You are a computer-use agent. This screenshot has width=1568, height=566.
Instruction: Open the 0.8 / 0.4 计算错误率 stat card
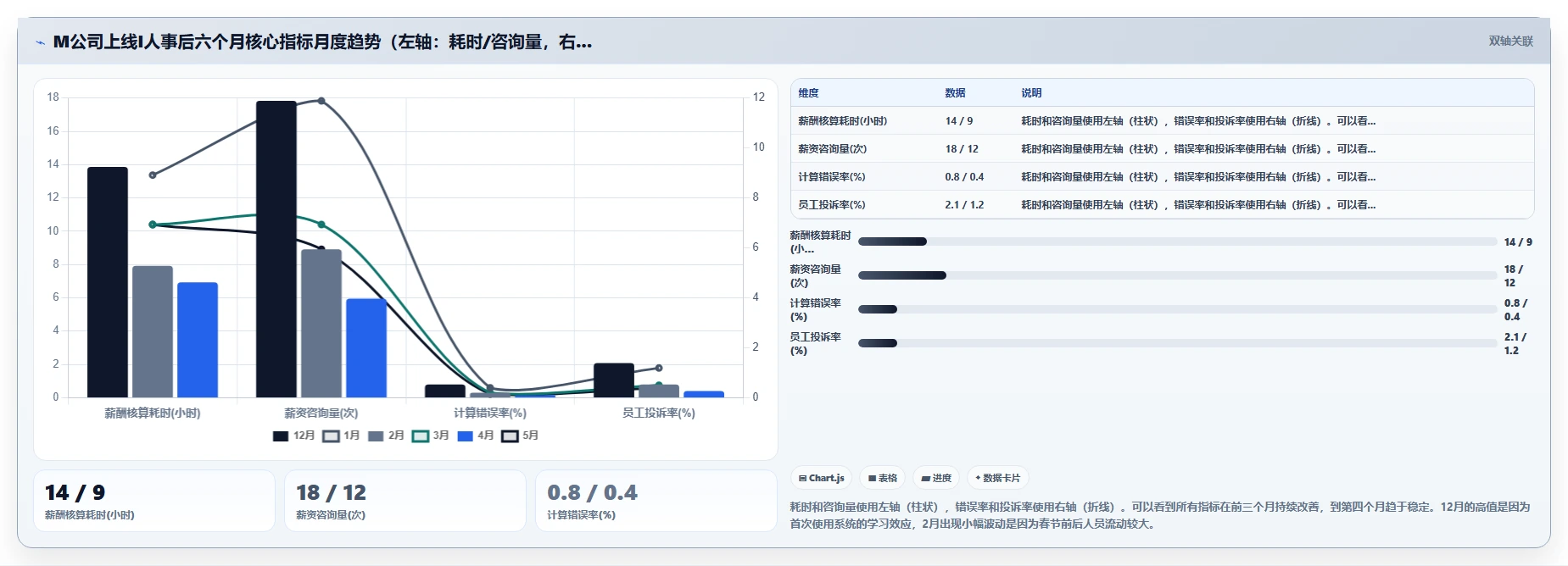656,501
